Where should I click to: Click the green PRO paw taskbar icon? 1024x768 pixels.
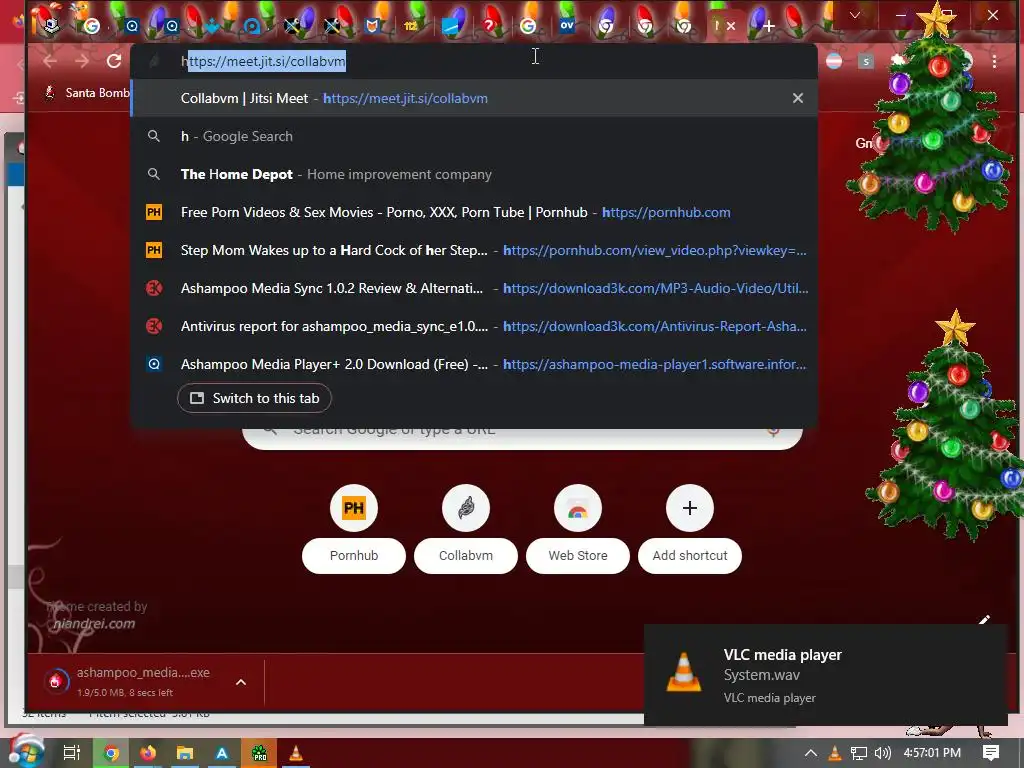click(x=259, y=754)
